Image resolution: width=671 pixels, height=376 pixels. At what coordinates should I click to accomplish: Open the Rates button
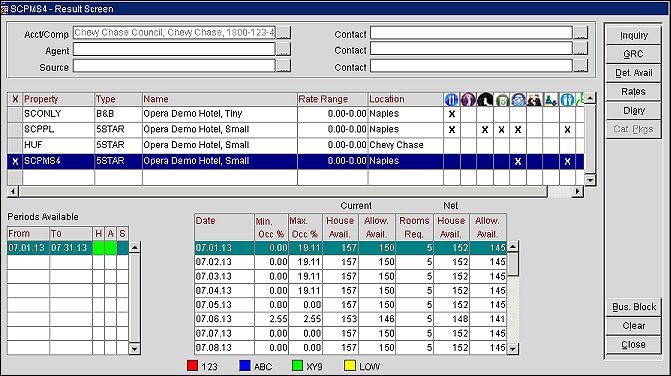pos(634,92)
